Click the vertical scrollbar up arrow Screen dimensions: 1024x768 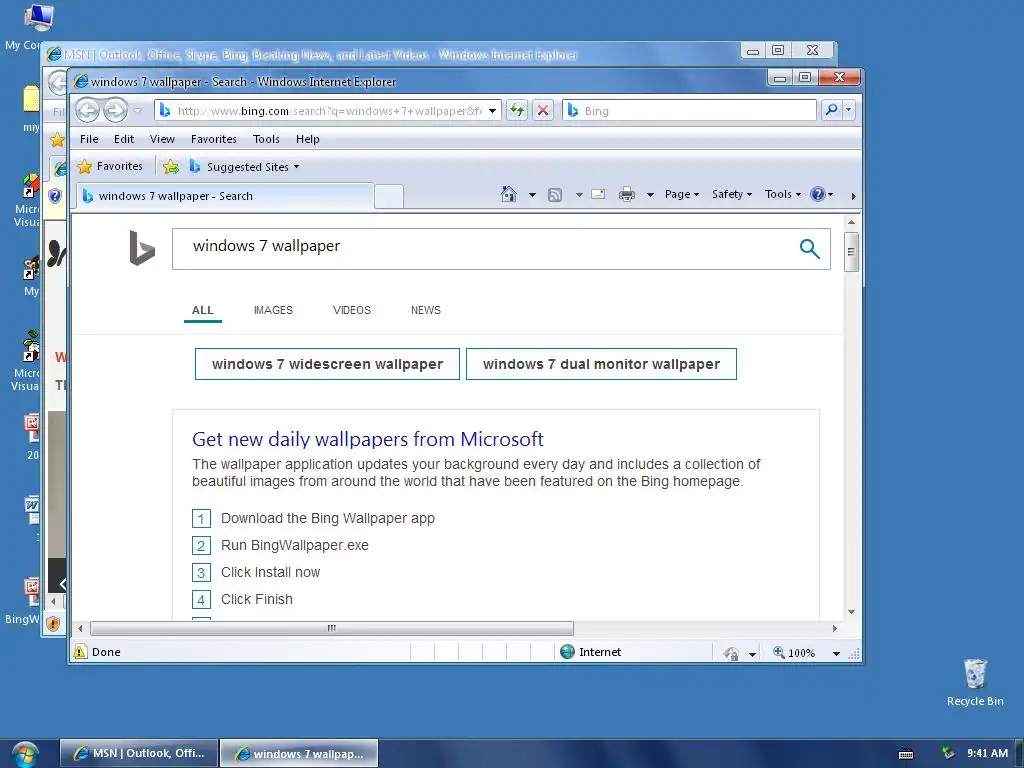pyautogui.click(x=851, y=222)
